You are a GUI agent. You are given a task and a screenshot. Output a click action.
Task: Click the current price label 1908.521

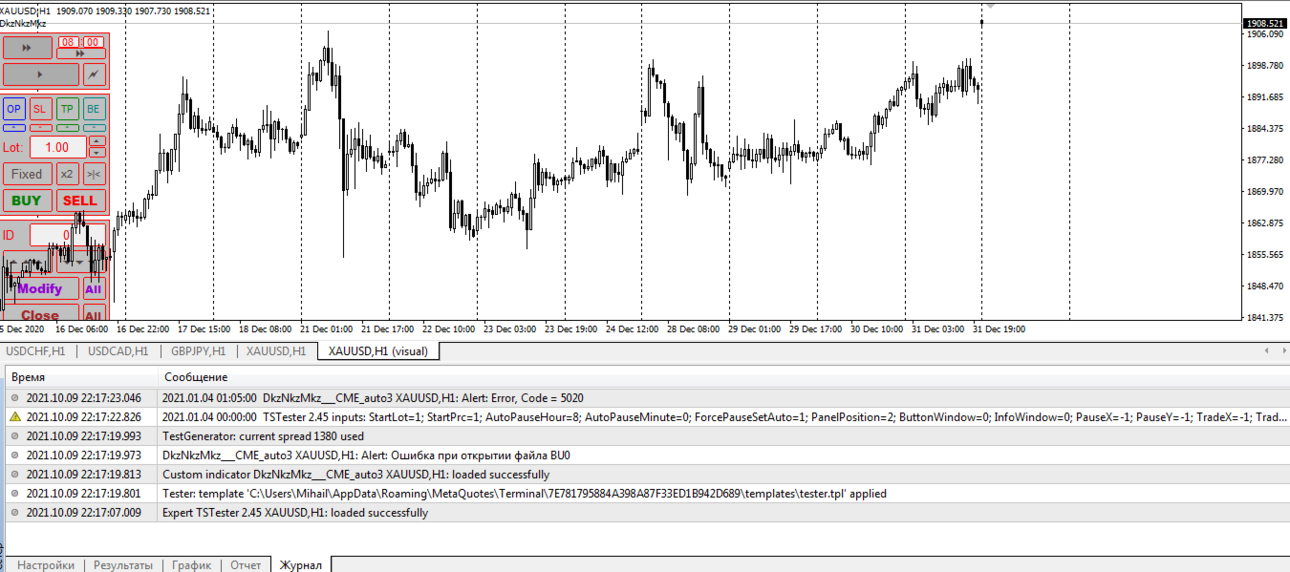1265,23
